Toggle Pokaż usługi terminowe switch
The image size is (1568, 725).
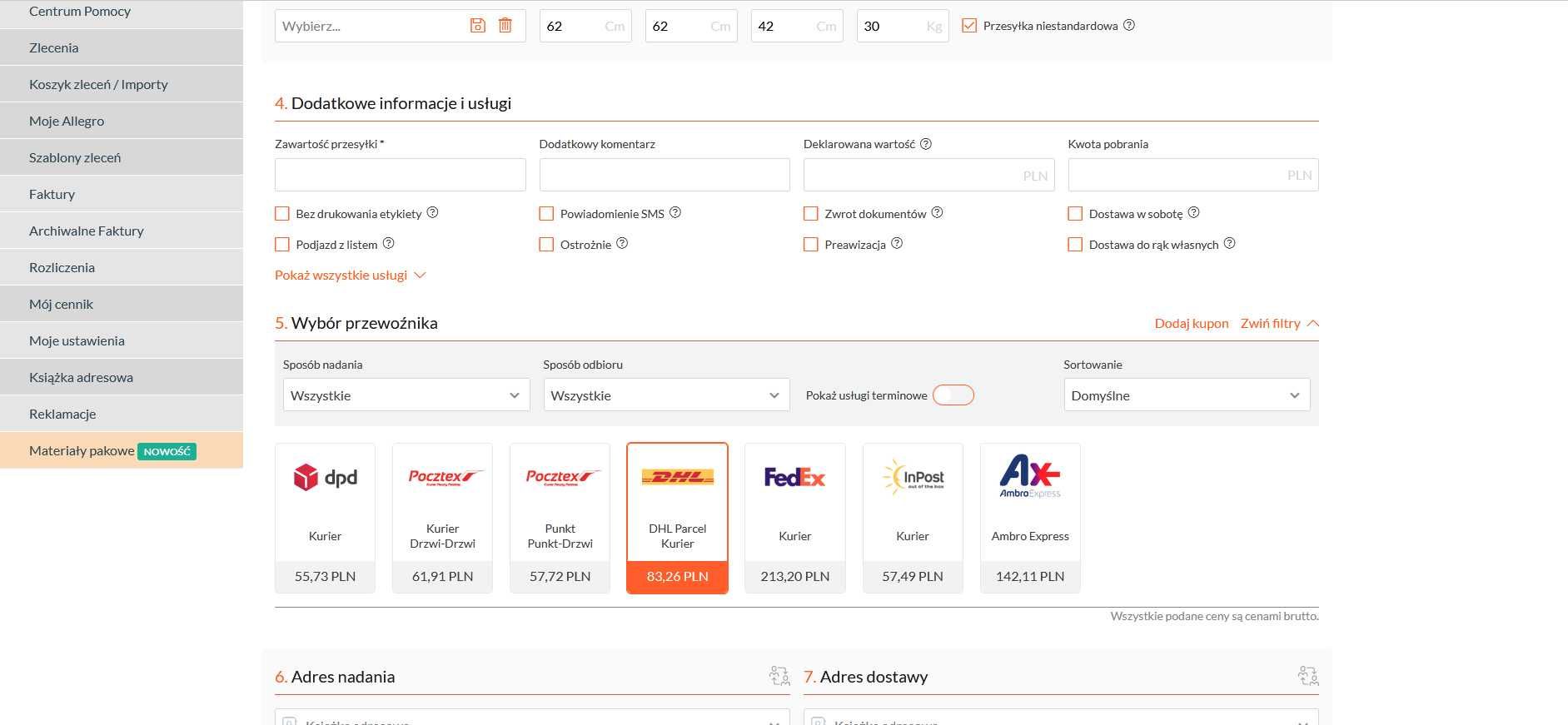[953, 395]
